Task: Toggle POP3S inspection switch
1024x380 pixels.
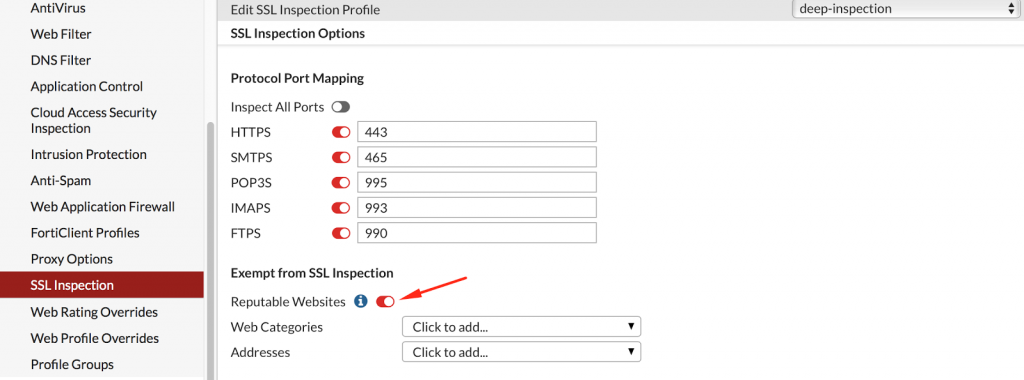Action: click(x=341, y=183)
